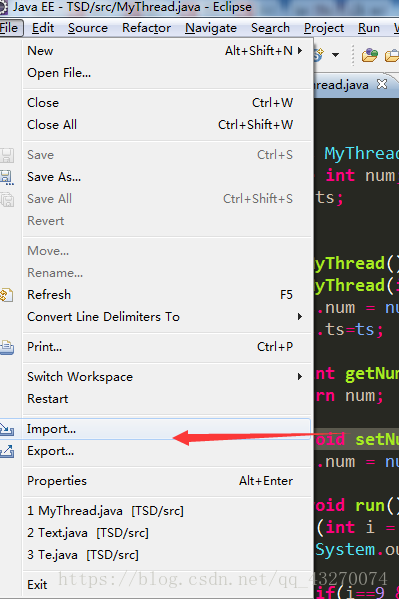Select Close All entry
This screenshot has width=399, height=599.
click(x=167, y=125)
